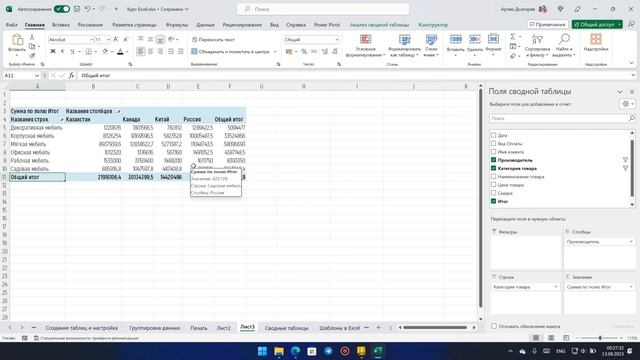The height and width of the screenshot is (360, 640).
Task: Click the percent style icon
Action: 304,51
